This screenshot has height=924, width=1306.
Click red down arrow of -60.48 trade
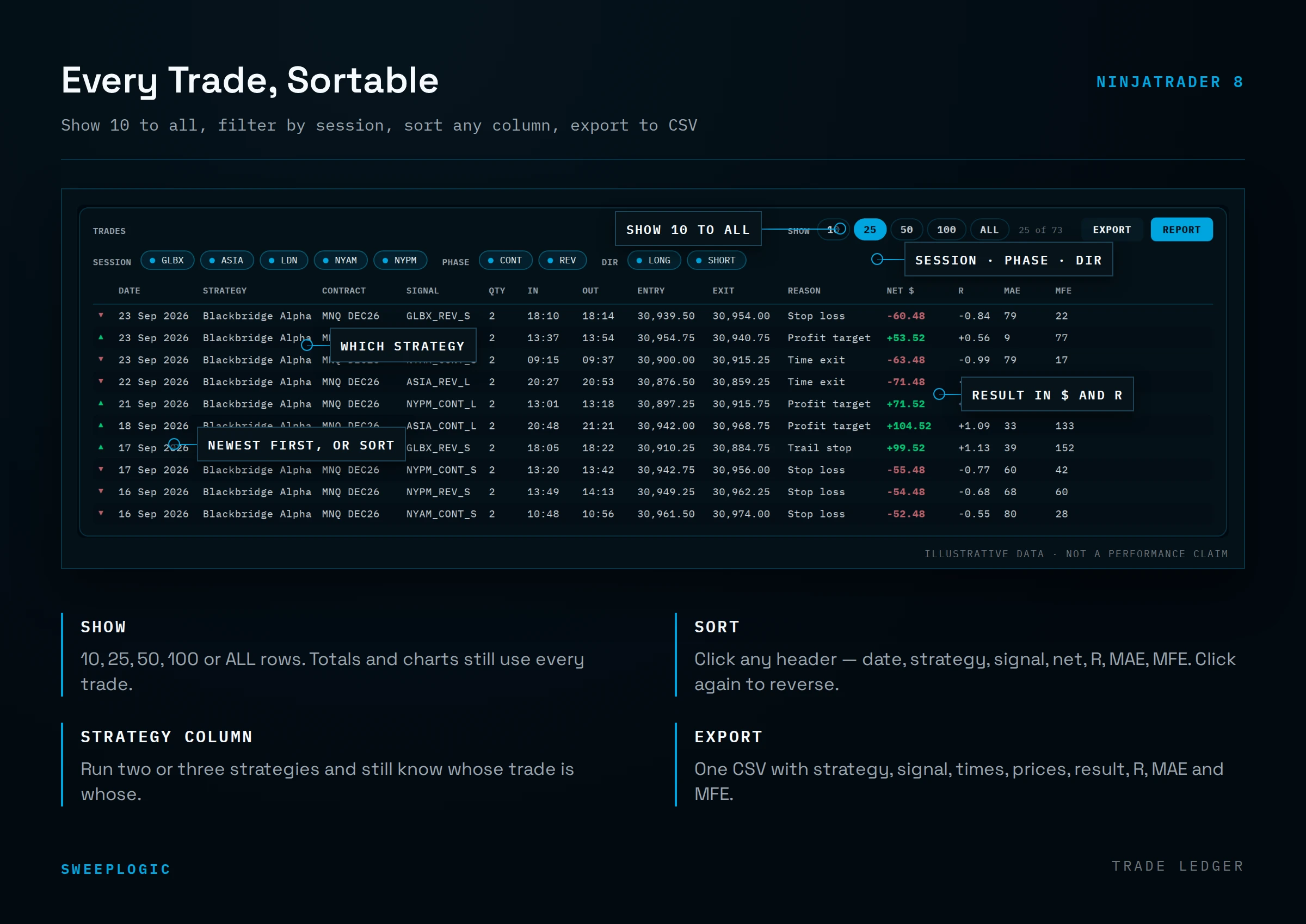pyautogui.click(x=101, y=315)
